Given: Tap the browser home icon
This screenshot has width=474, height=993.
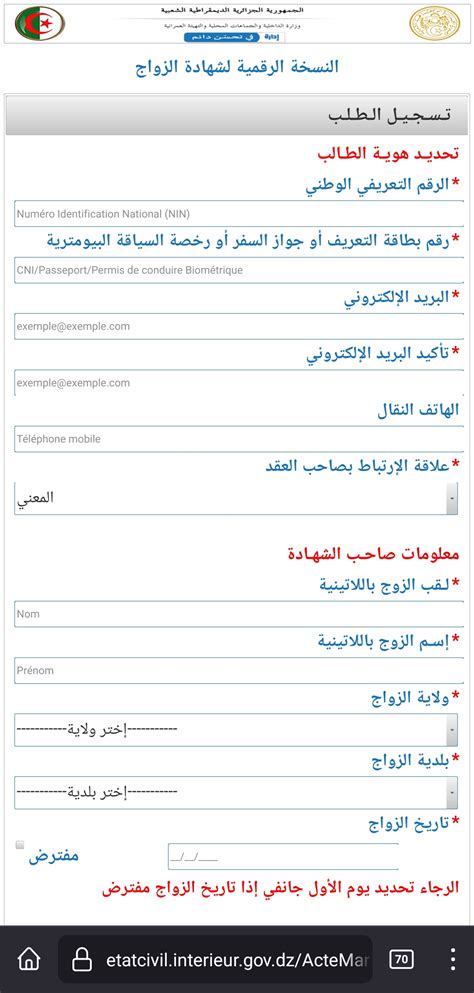Looking at the screenshot, I should [x=29, y=959].
